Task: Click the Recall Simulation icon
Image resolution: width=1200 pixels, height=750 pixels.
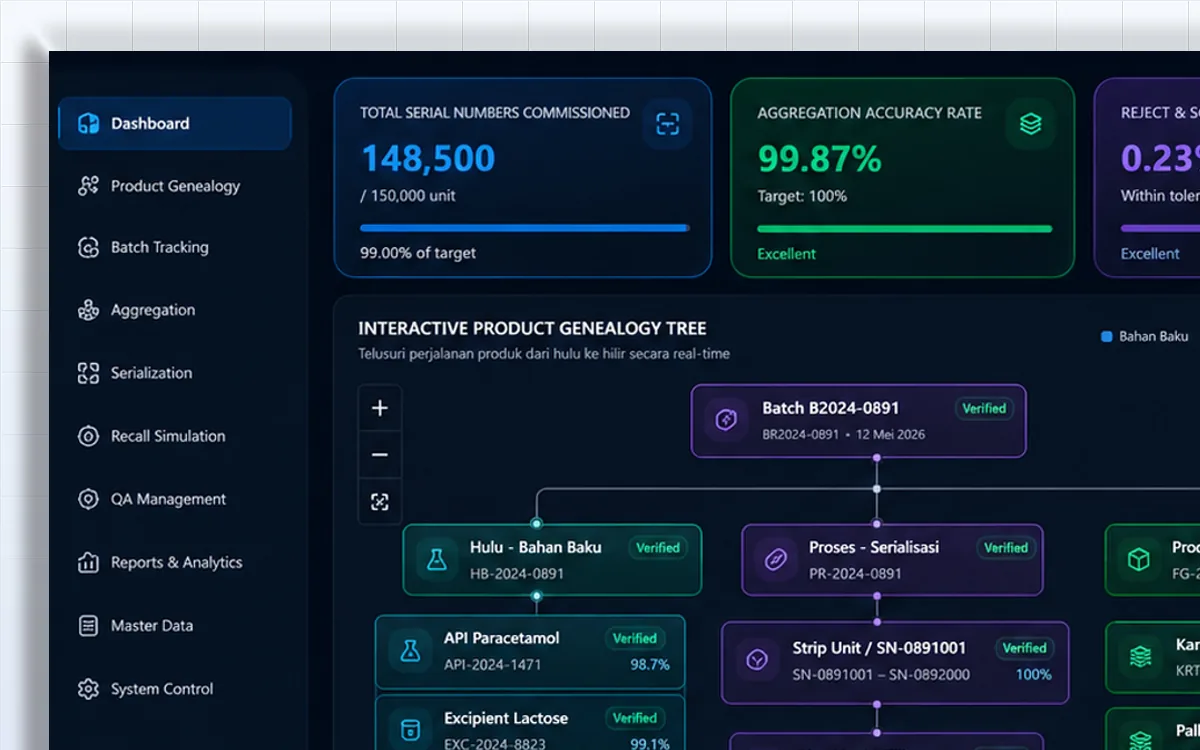Action: pyautogui.click(x=88, y=436)
